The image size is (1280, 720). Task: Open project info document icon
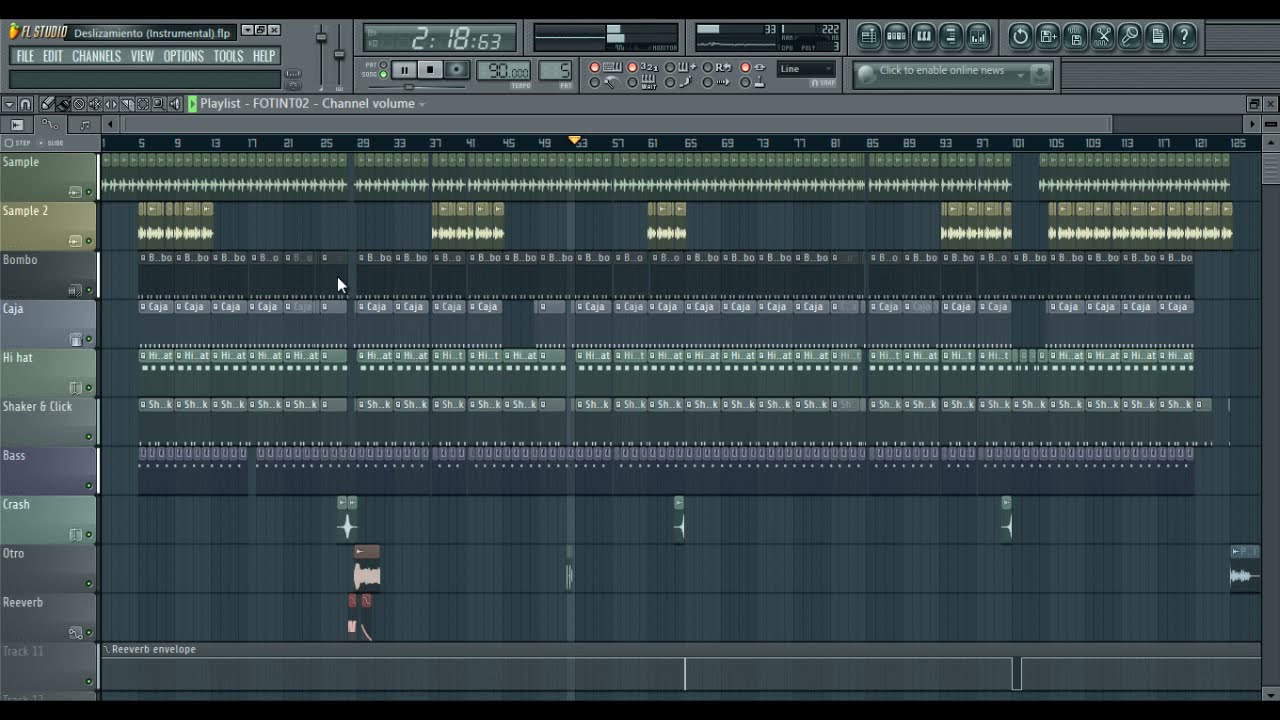[1157, 37]
